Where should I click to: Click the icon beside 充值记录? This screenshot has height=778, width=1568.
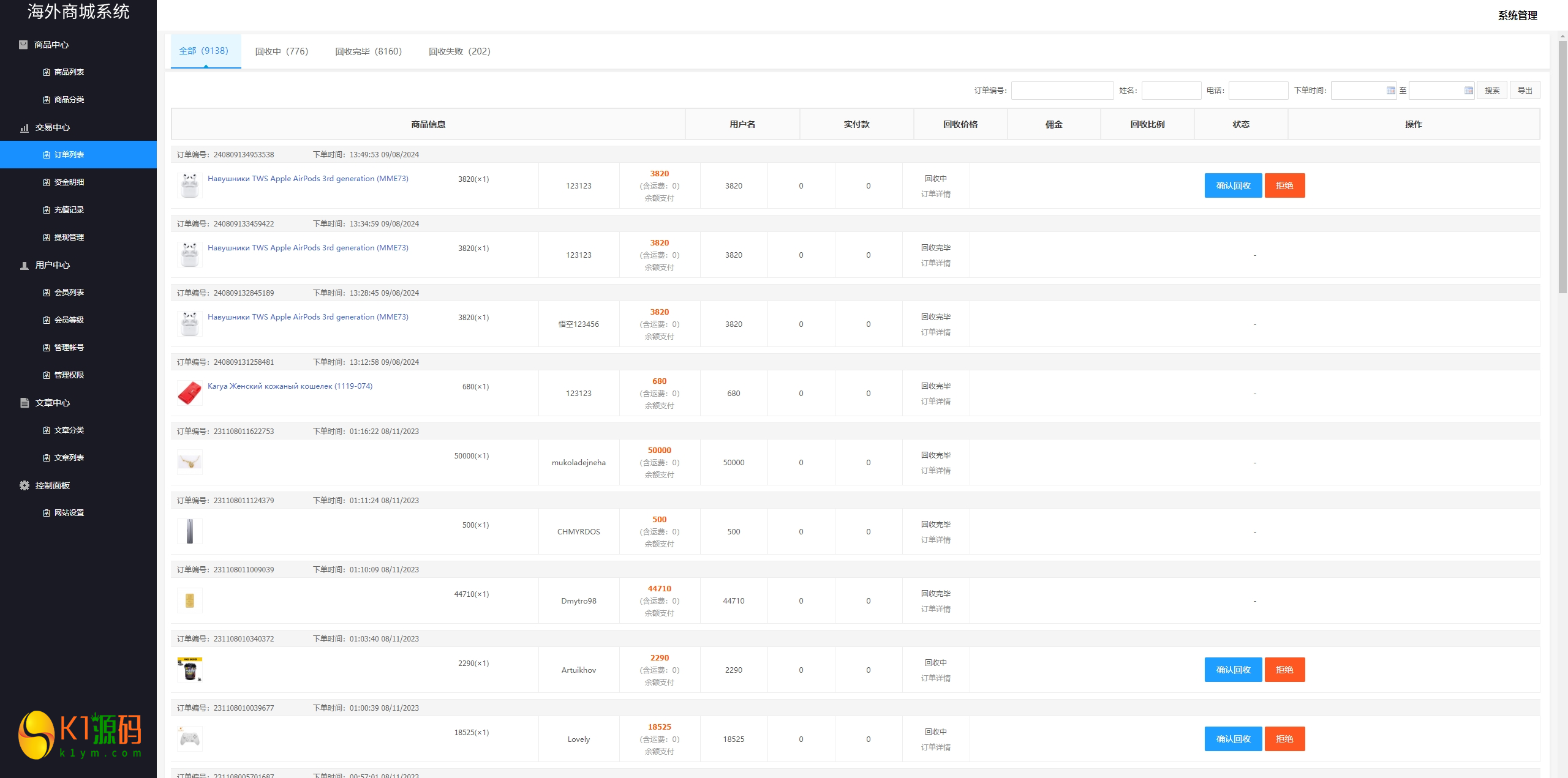[47, 210]
